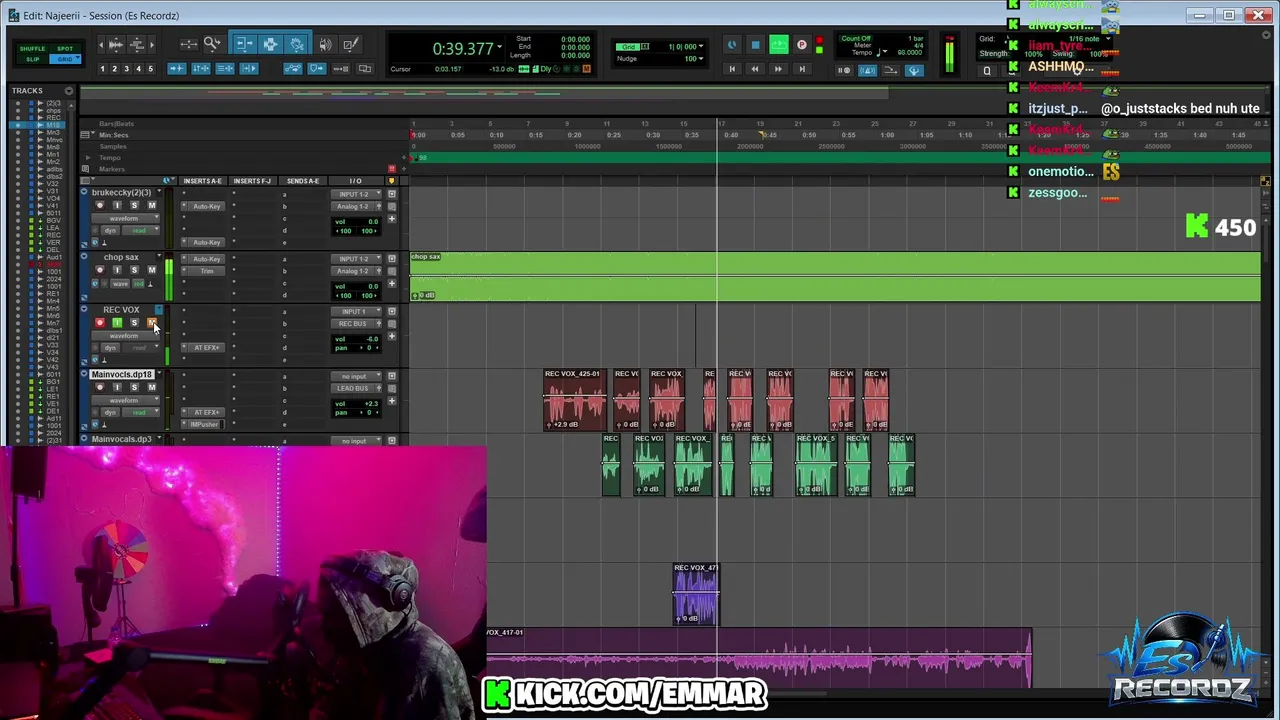Expand the Tempo ruler
This screenshot has width=1280, height=720.
tap(88, 158)
